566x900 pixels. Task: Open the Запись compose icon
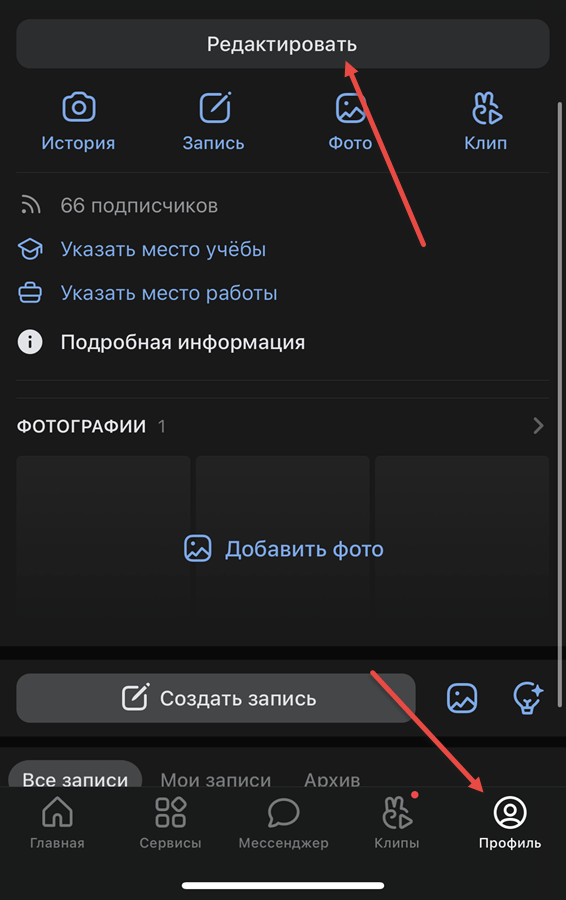pyautogui.click(x=215, y=107)
